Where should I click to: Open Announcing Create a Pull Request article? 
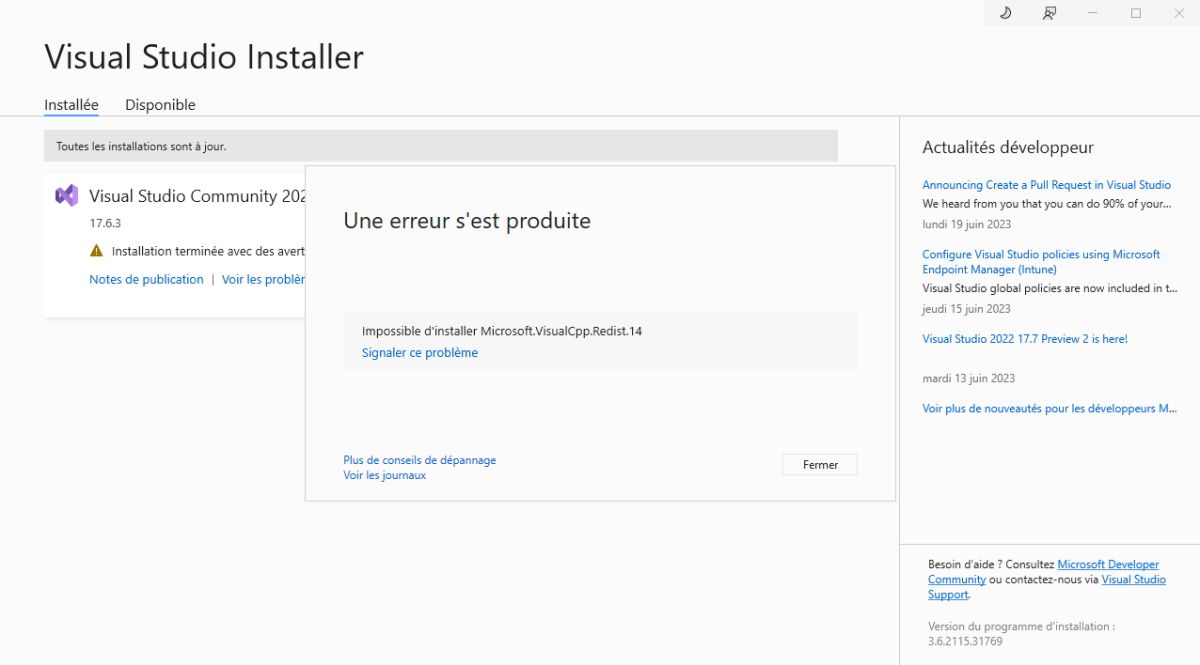[x=1046, y=185]
